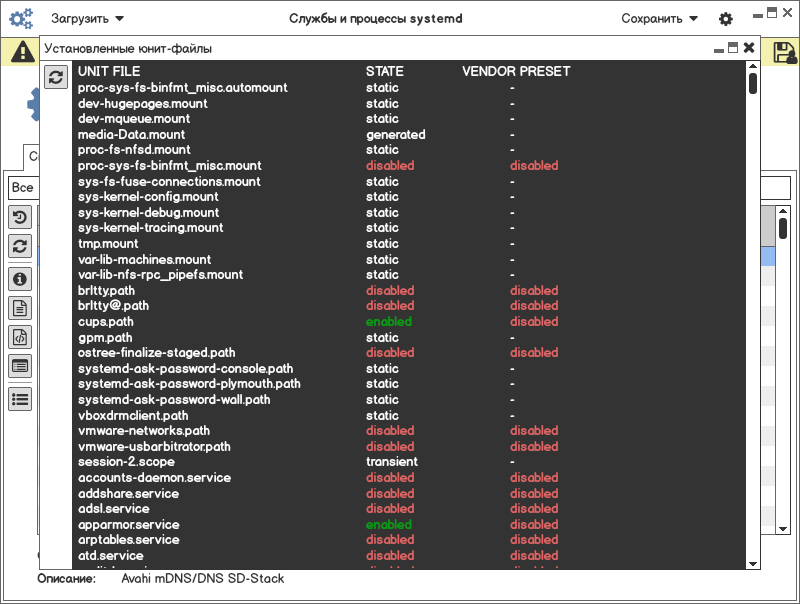The width and height of the screenshot is (800, 604).
Task: Refresh the installed unit files list
Action: point(56,76)
